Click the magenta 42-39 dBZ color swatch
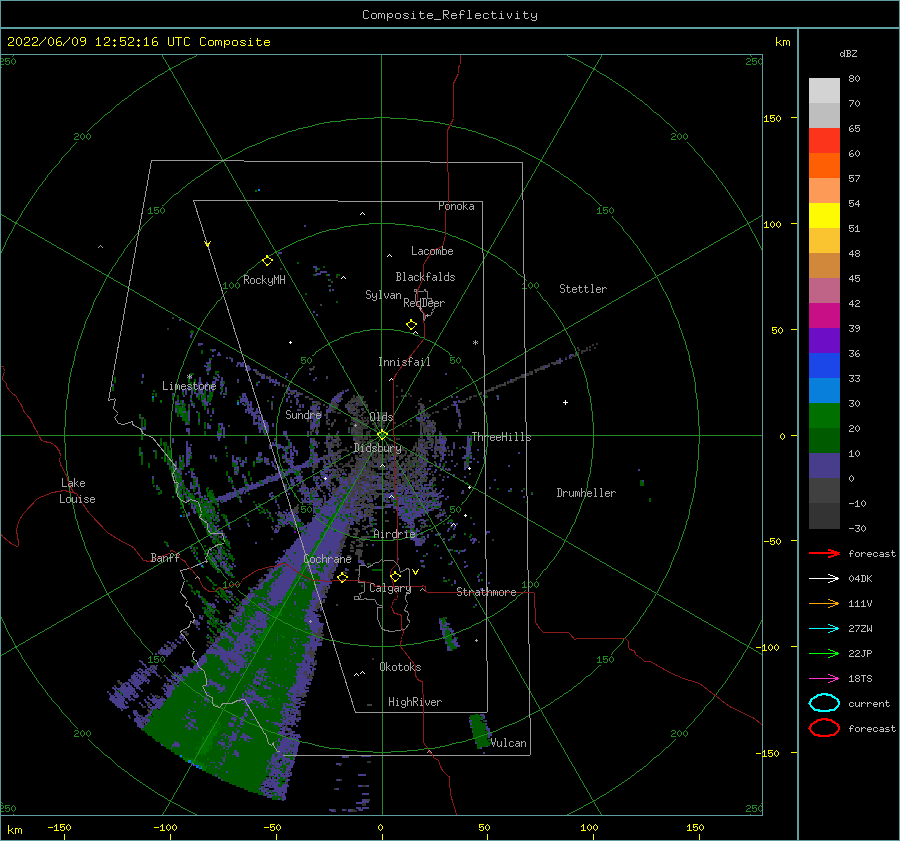Image resolution: width=900 pixels, height=841 pixels. point(824,316)
